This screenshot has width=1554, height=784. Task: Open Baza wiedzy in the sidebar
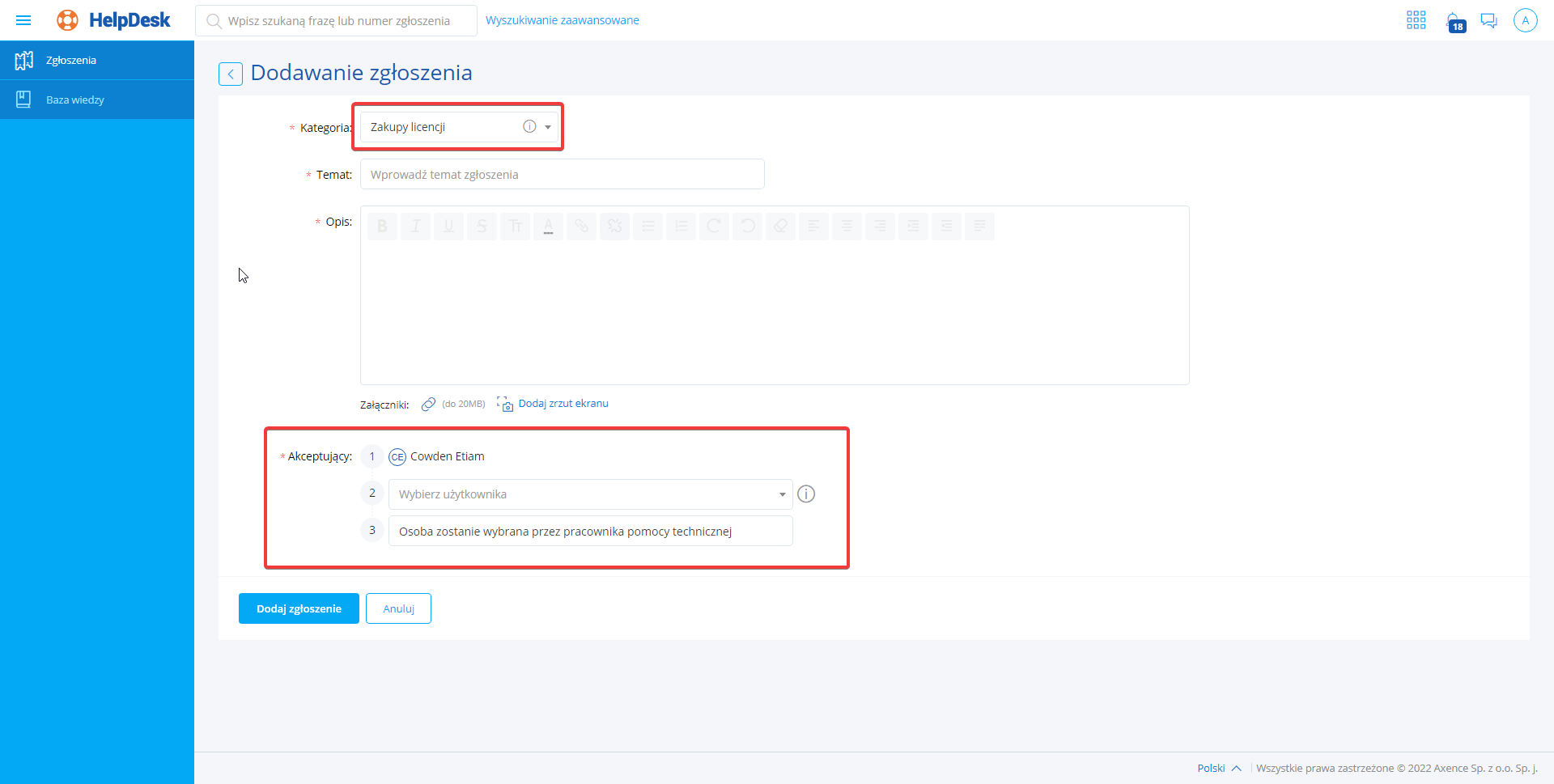pyautogui.click(x=74, y=100)
